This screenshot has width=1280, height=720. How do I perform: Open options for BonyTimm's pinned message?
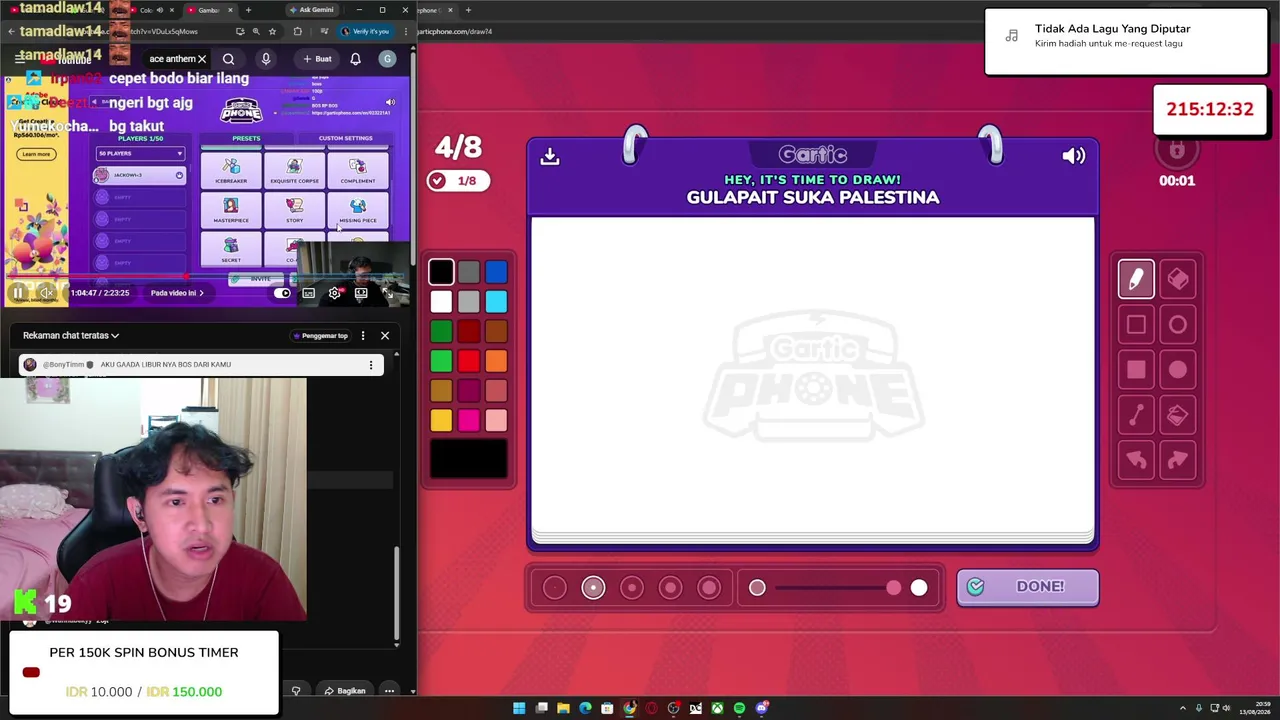click(371, 365)
